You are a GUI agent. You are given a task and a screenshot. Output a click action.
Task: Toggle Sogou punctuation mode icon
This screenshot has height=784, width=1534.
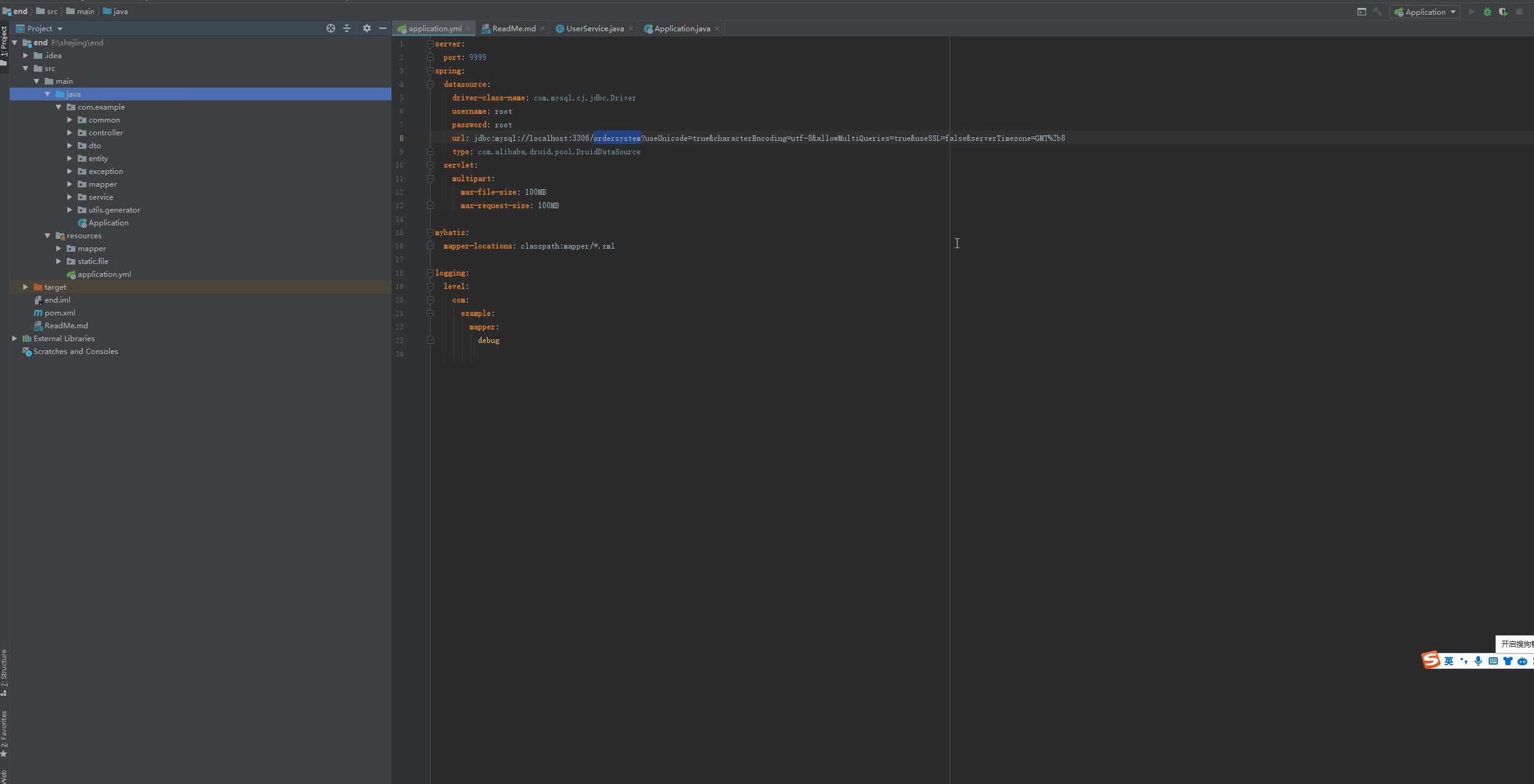coord(1464,661)
